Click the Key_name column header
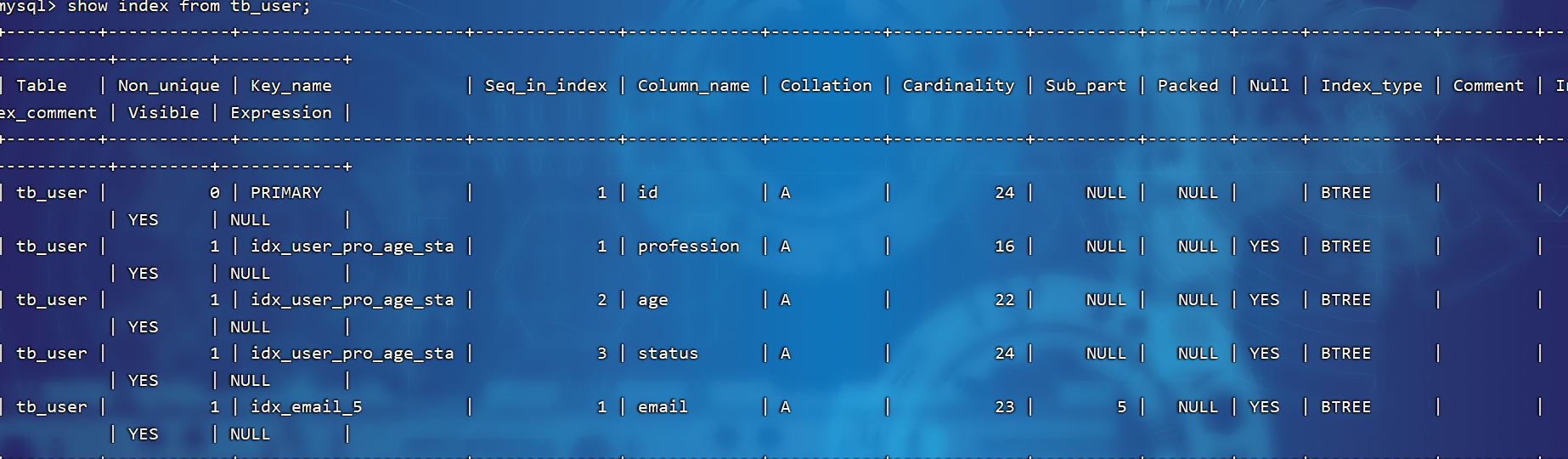Image resolution: width=1568 pixels, height=459 pixels. [291, 86]
